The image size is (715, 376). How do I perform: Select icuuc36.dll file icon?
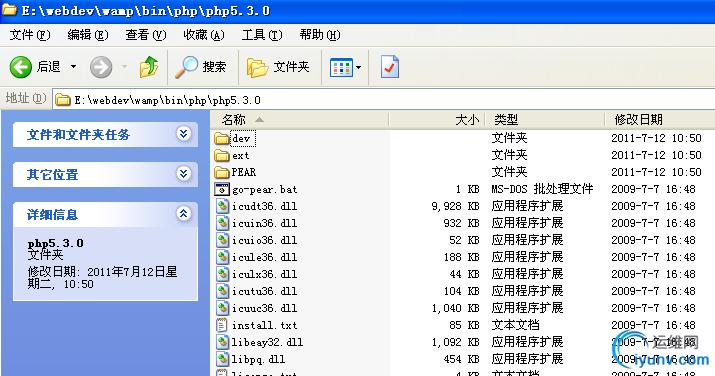pos(222,308)
